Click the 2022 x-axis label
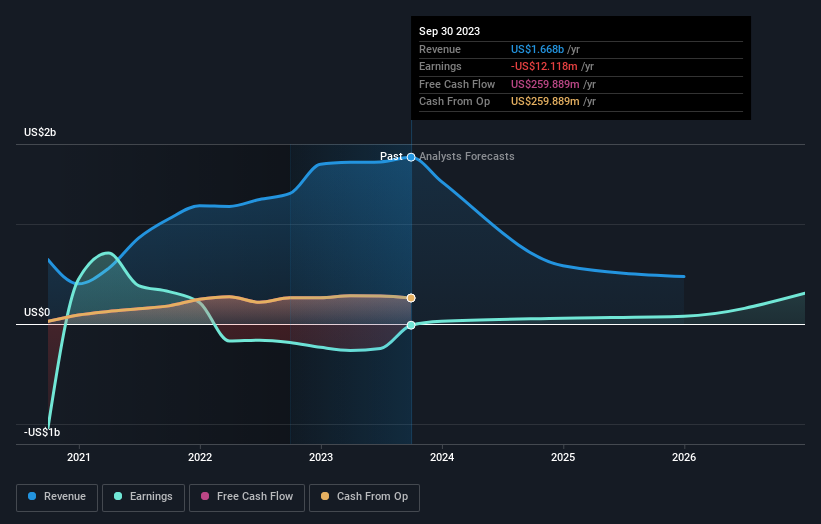Image resolution: width=821 pixels, height=524 pixels. 200,457
